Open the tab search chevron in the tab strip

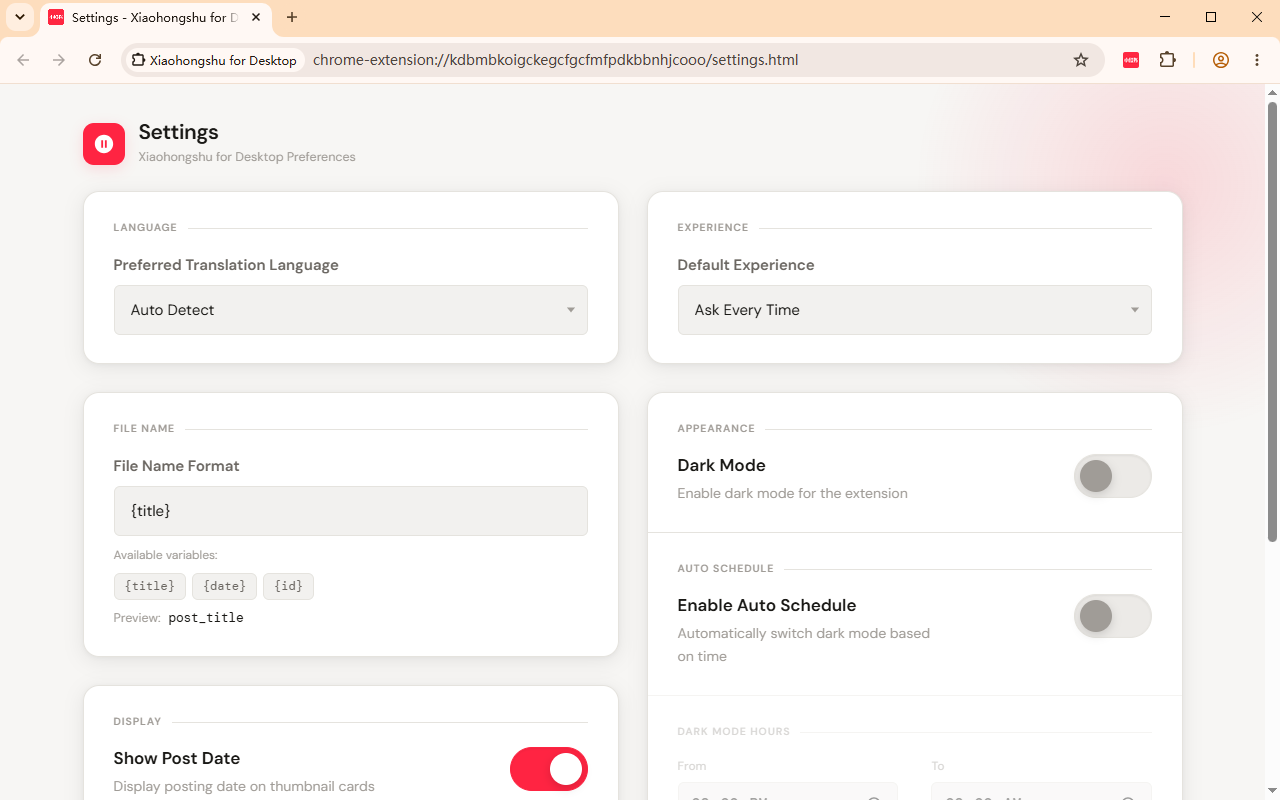20,17
